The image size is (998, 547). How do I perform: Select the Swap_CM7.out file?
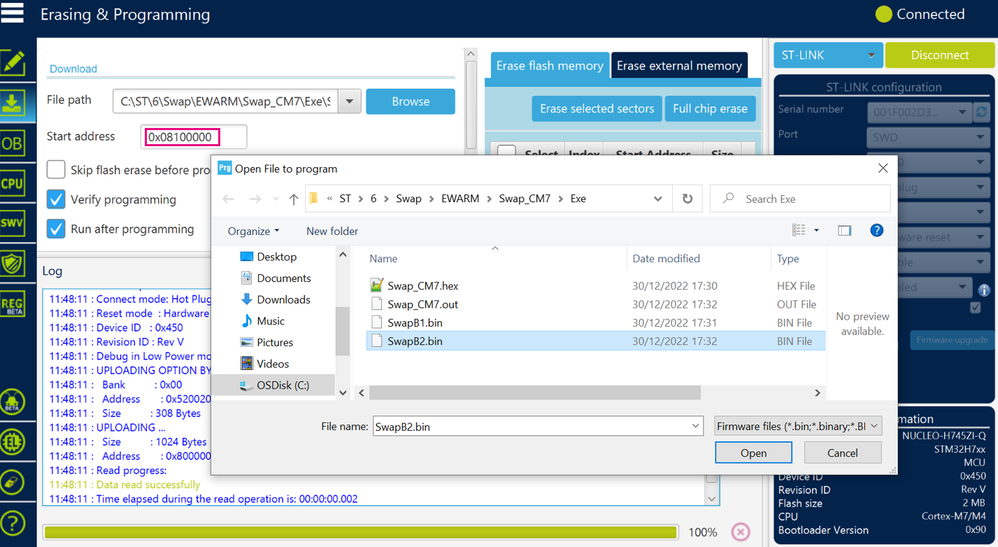pos(423,304)
